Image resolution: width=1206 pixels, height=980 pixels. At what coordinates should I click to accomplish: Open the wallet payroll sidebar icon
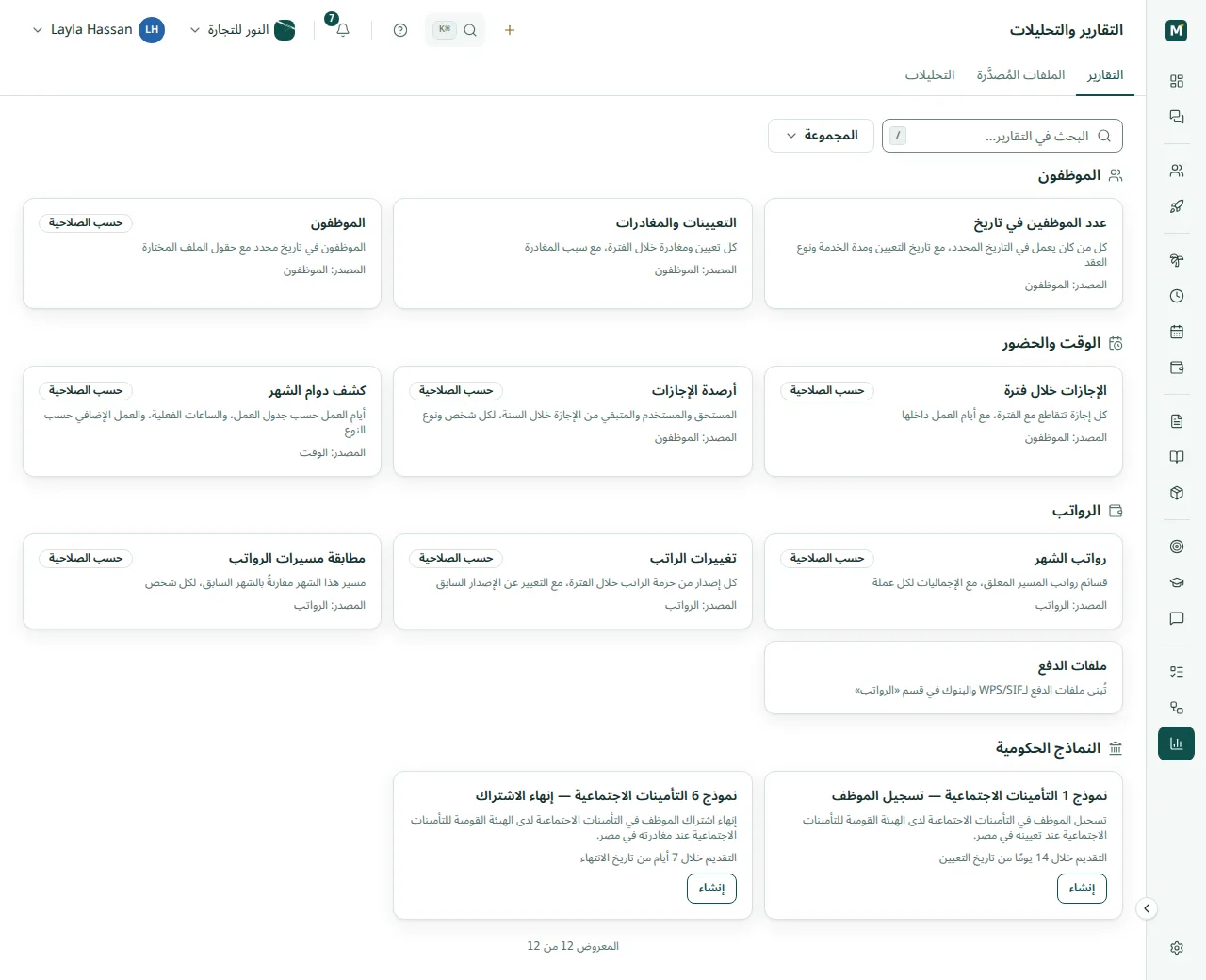pos(1176,367)
